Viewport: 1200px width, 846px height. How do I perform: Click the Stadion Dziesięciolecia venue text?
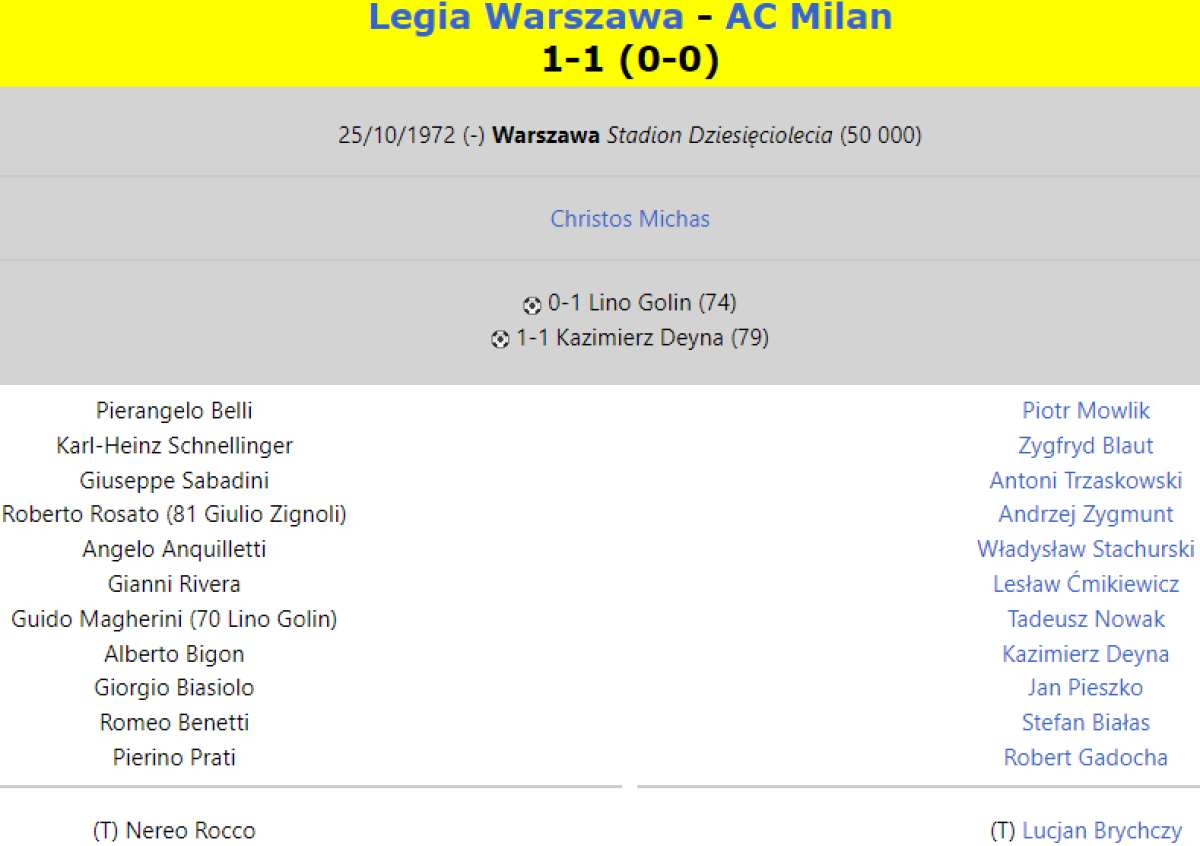[x=720, y=135]
